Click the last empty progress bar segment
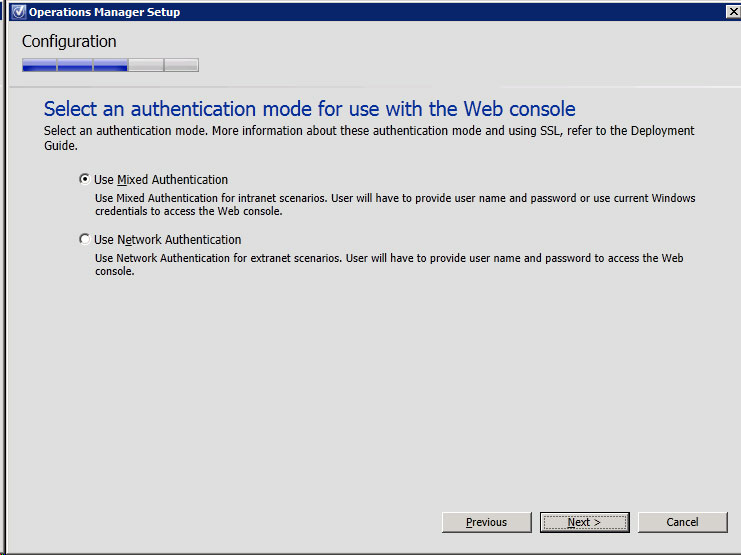The height and width of the screenshot is (555, 741). pos(181,65)
